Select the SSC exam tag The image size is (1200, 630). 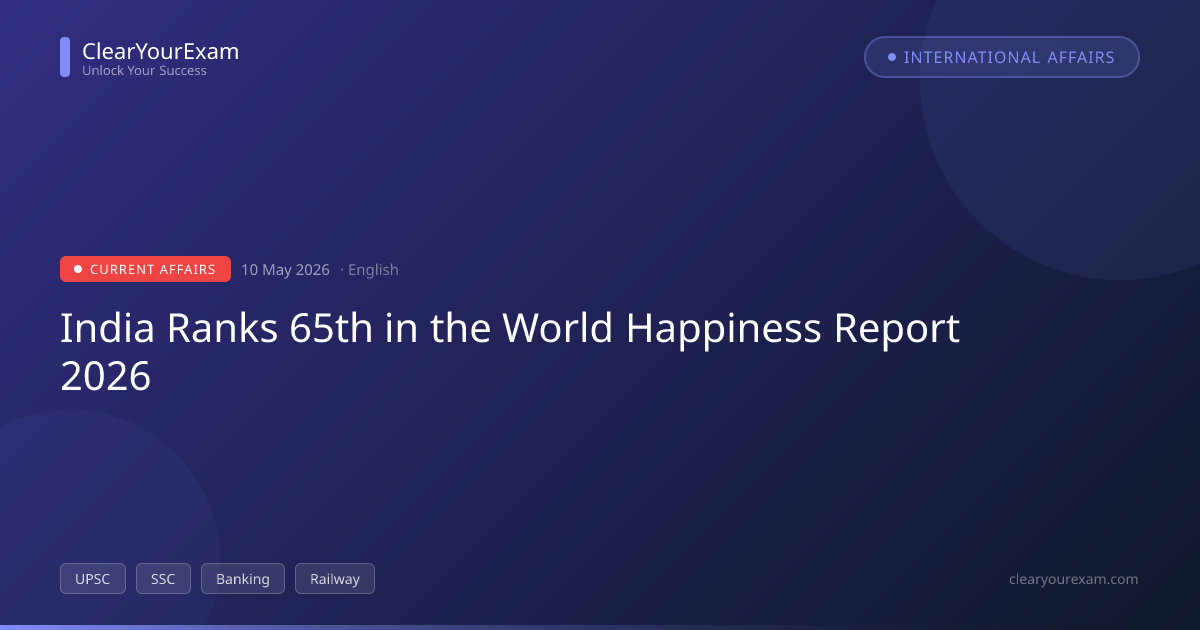point(163,579)
